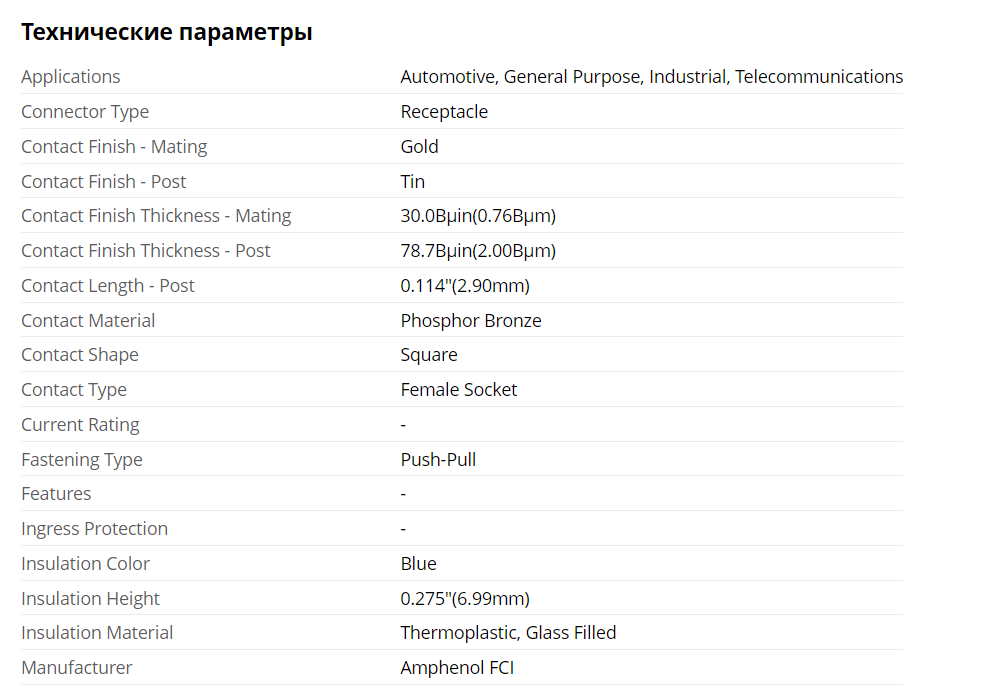Click the Gold contact finish value
This screenshot has width=1008, height=688.
pyautogui.click(x=419, y=147)
